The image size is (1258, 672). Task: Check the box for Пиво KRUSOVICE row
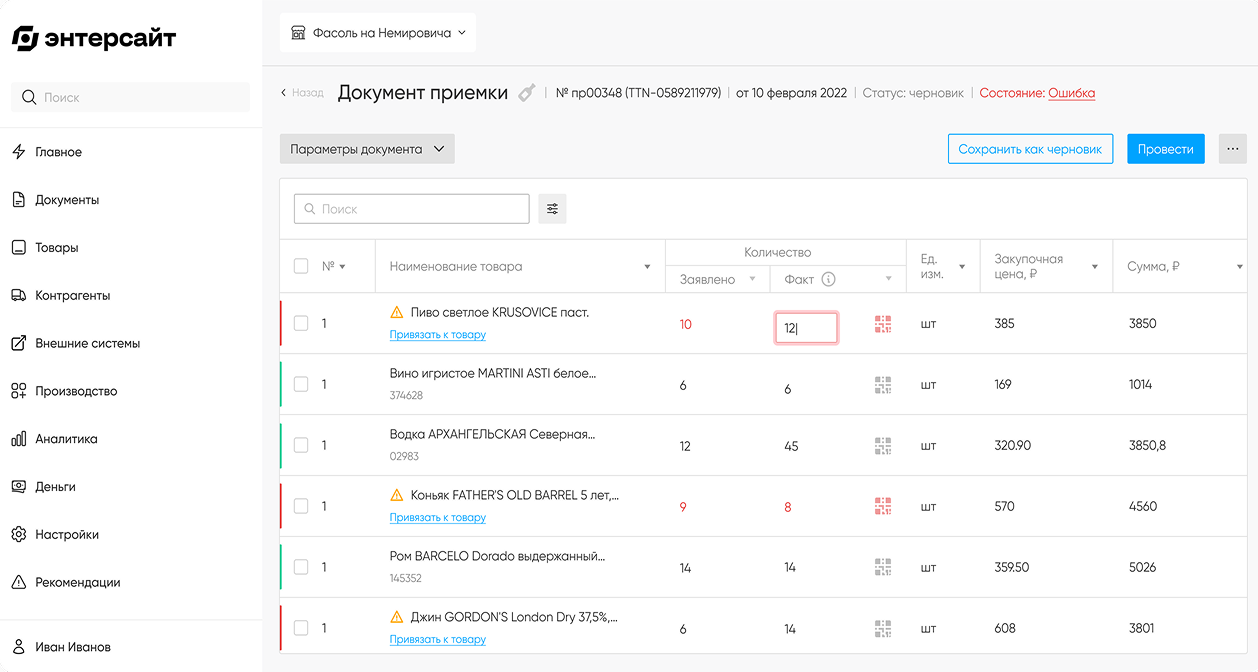tap(301, 324)
